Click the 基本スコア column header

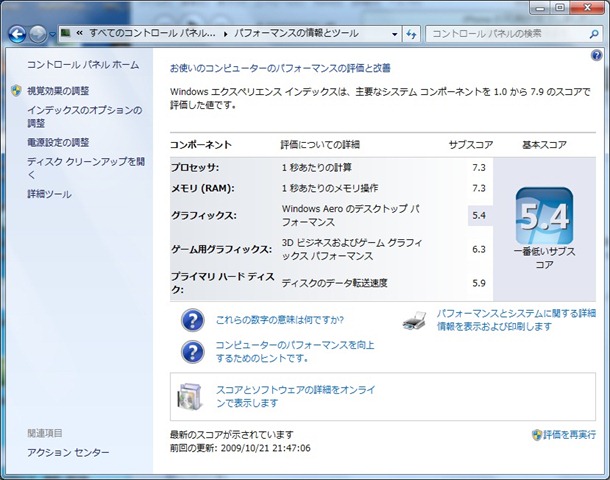point(544,145)
